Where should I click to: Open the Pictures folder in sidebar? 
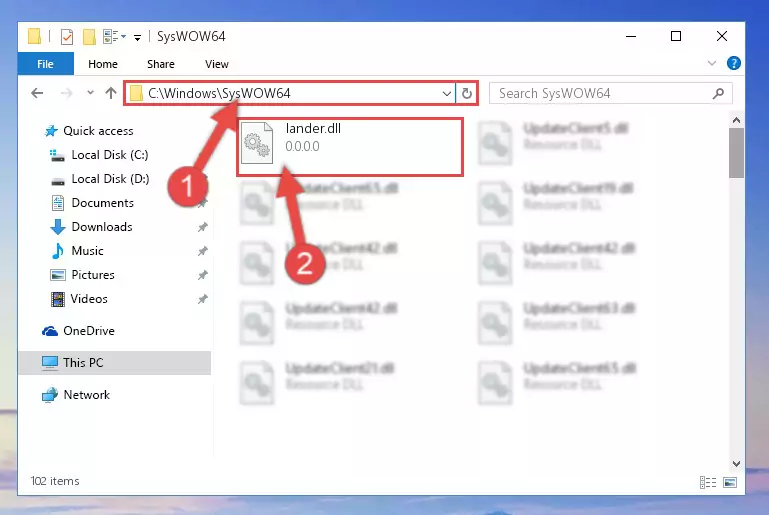(x=93, y=275)
